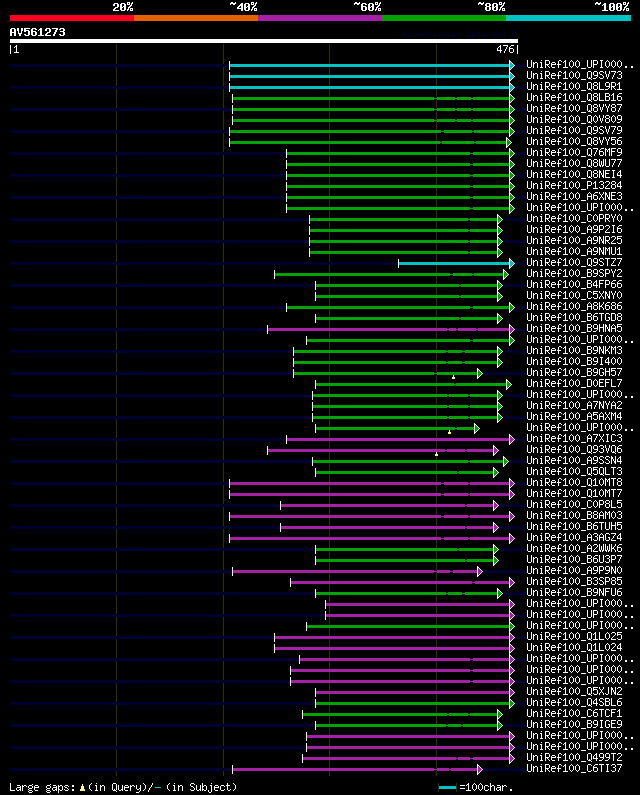Viewport: 640px width, 795px height.
Task: Select hit label UniRef100_Q499T2
Action: coord(574,757)
